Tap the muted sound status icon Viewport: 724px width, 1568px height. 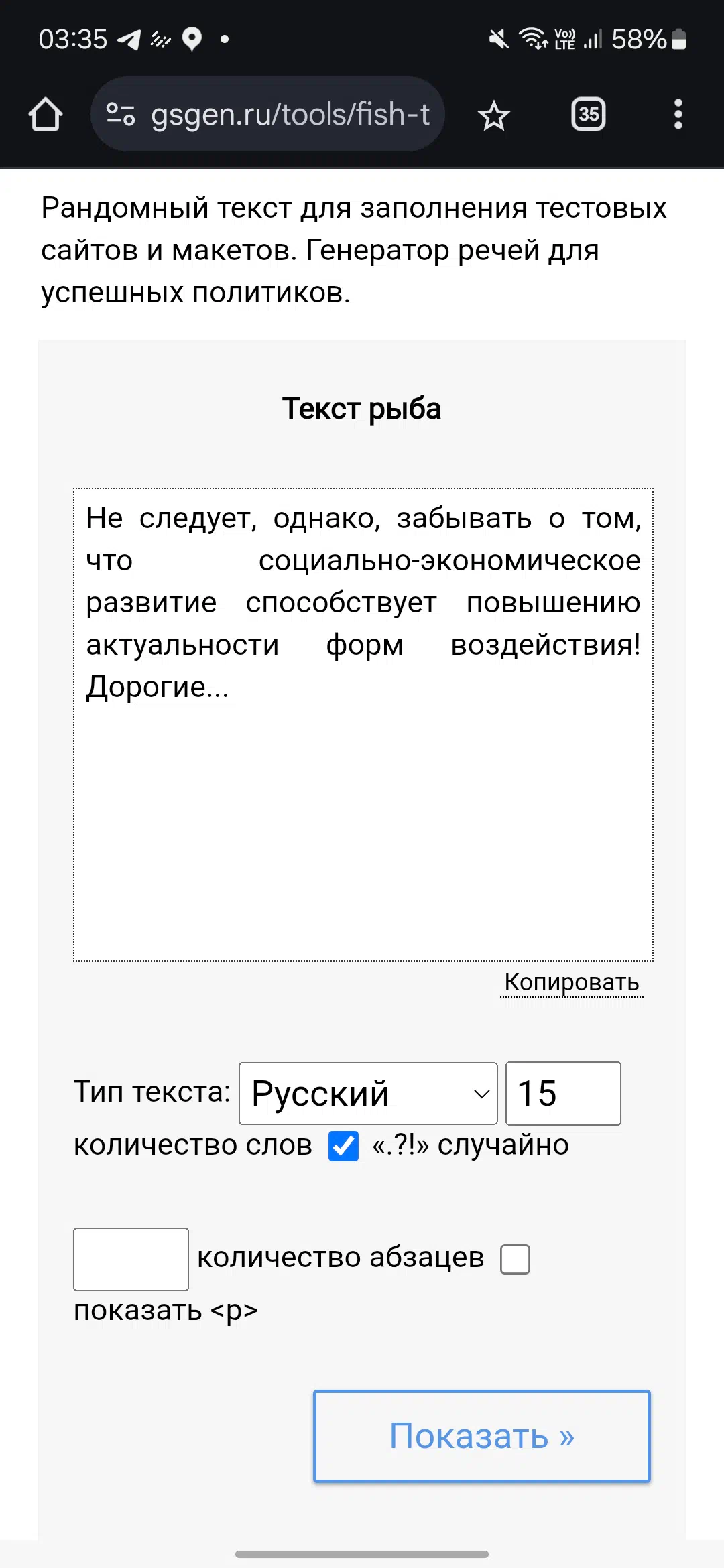coord(498,40)
